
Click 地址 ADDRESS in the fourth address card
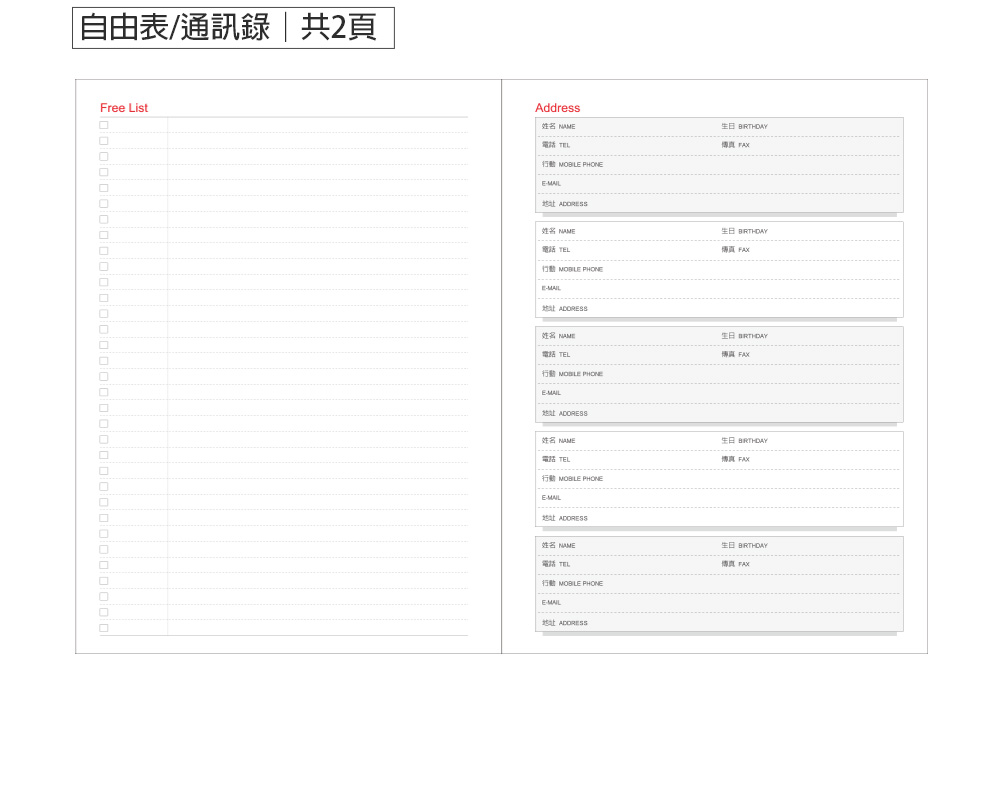tap(564, 518)
